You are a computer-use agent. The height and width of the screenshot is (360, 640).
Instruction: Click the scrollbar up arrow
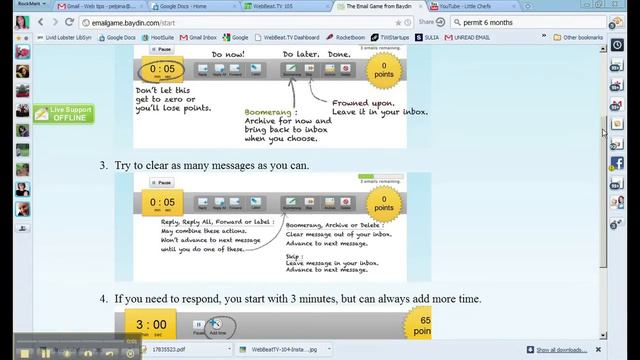(603, 49)
